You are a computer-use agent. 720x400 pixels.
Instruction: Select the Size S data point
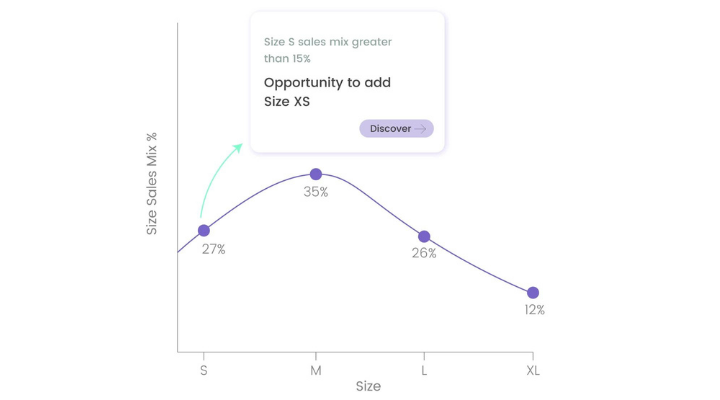204,231
